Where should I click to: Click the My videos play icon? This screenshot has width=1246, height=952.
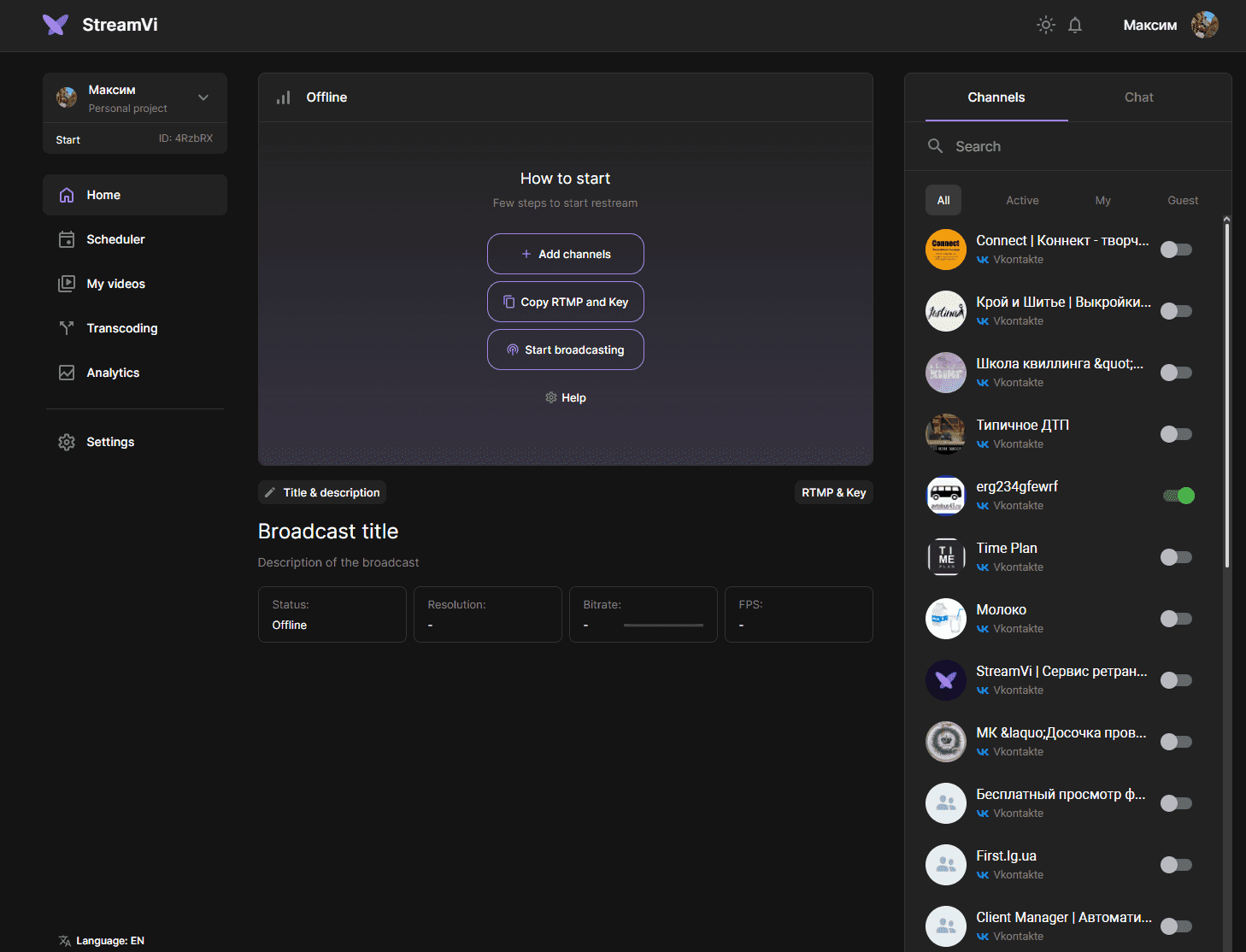pos(67,284)
